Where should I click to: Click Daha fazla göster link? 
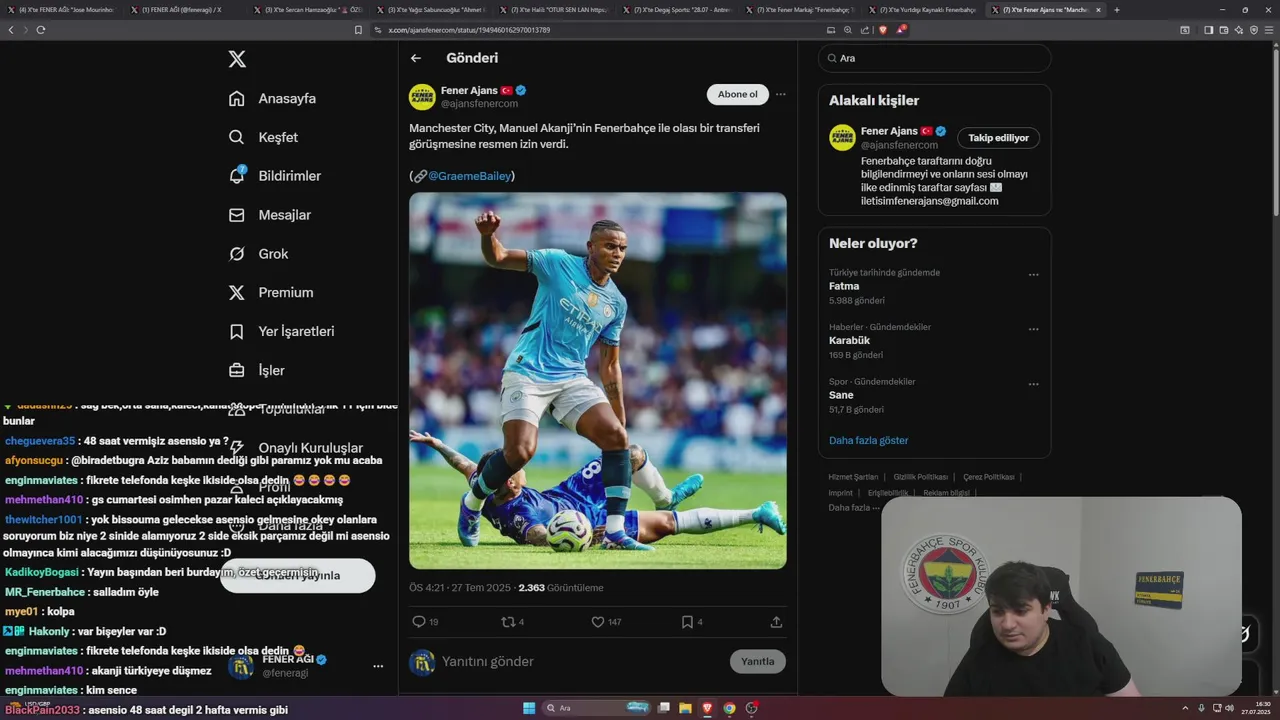coord(869,440)
